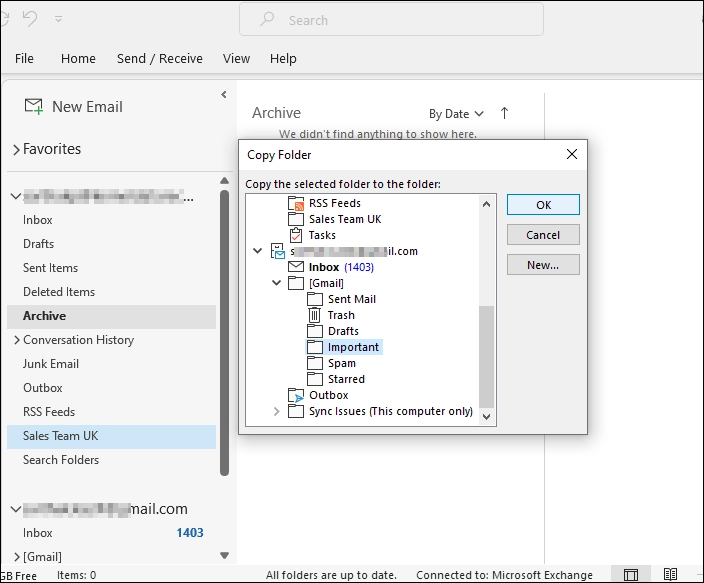Select Sent Mail folder icon in dialog
The width and height of the screenshot is (704, 583).
point(315,299)
